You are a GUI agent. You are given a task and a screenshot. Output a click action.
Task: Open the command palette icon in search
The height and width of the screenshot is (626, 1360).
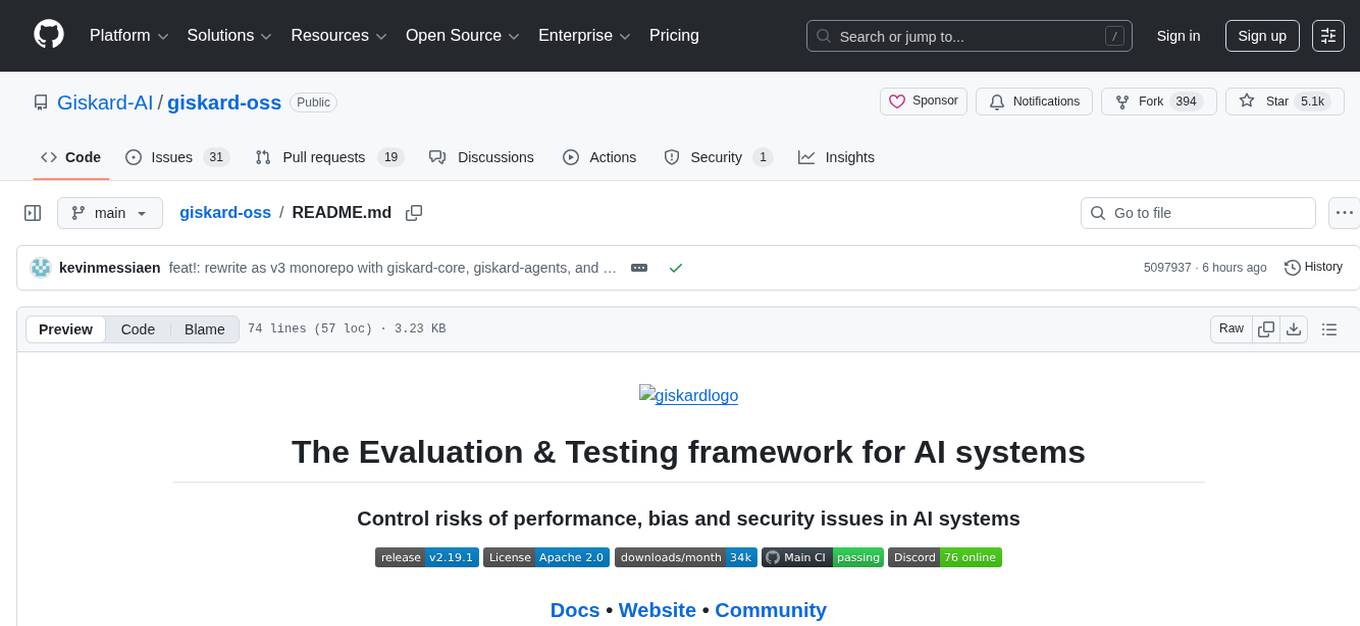pos(1114,35)
